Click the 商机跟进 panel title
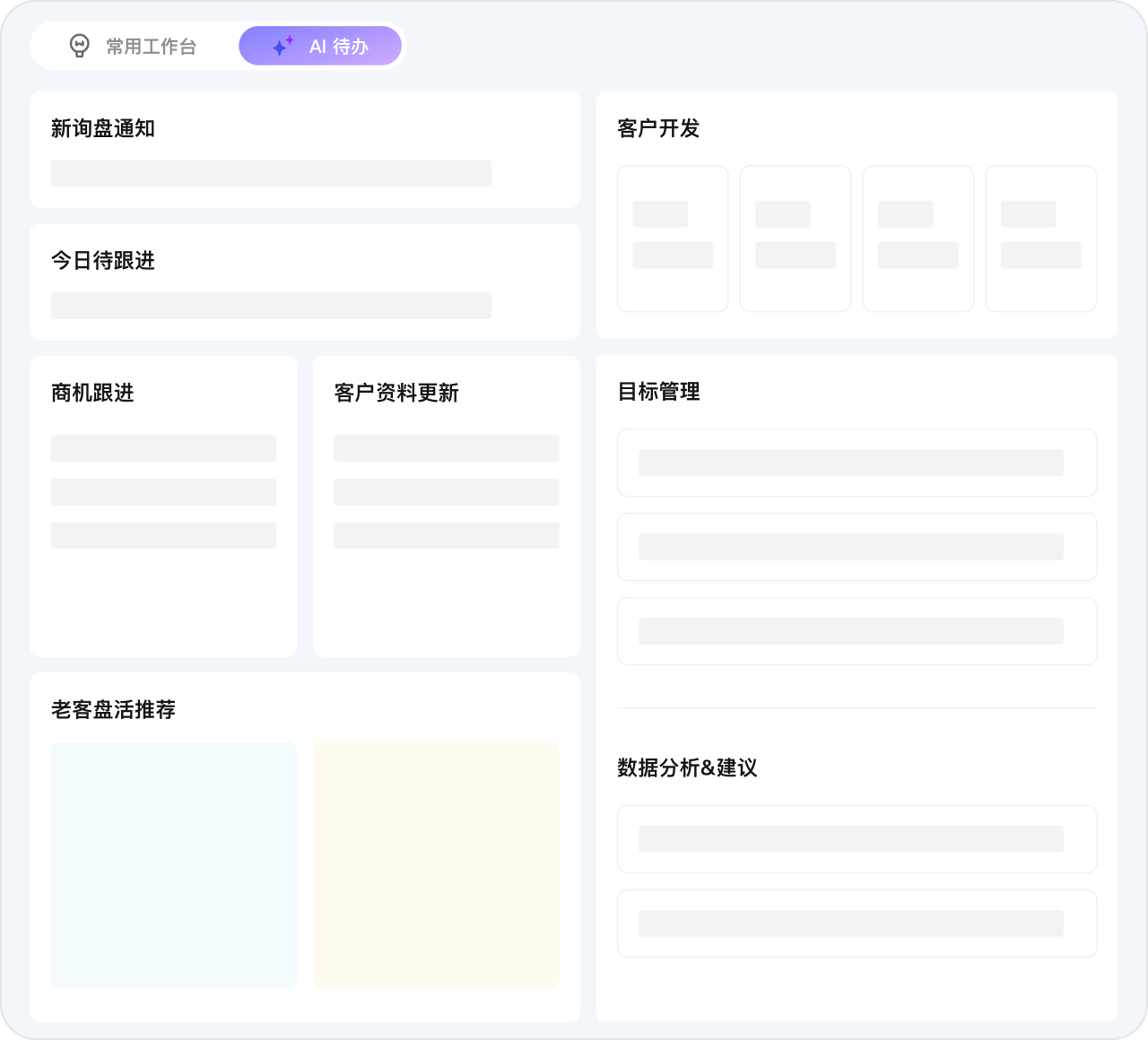This screenshot has height=1040, width=1148. (92, 394)
